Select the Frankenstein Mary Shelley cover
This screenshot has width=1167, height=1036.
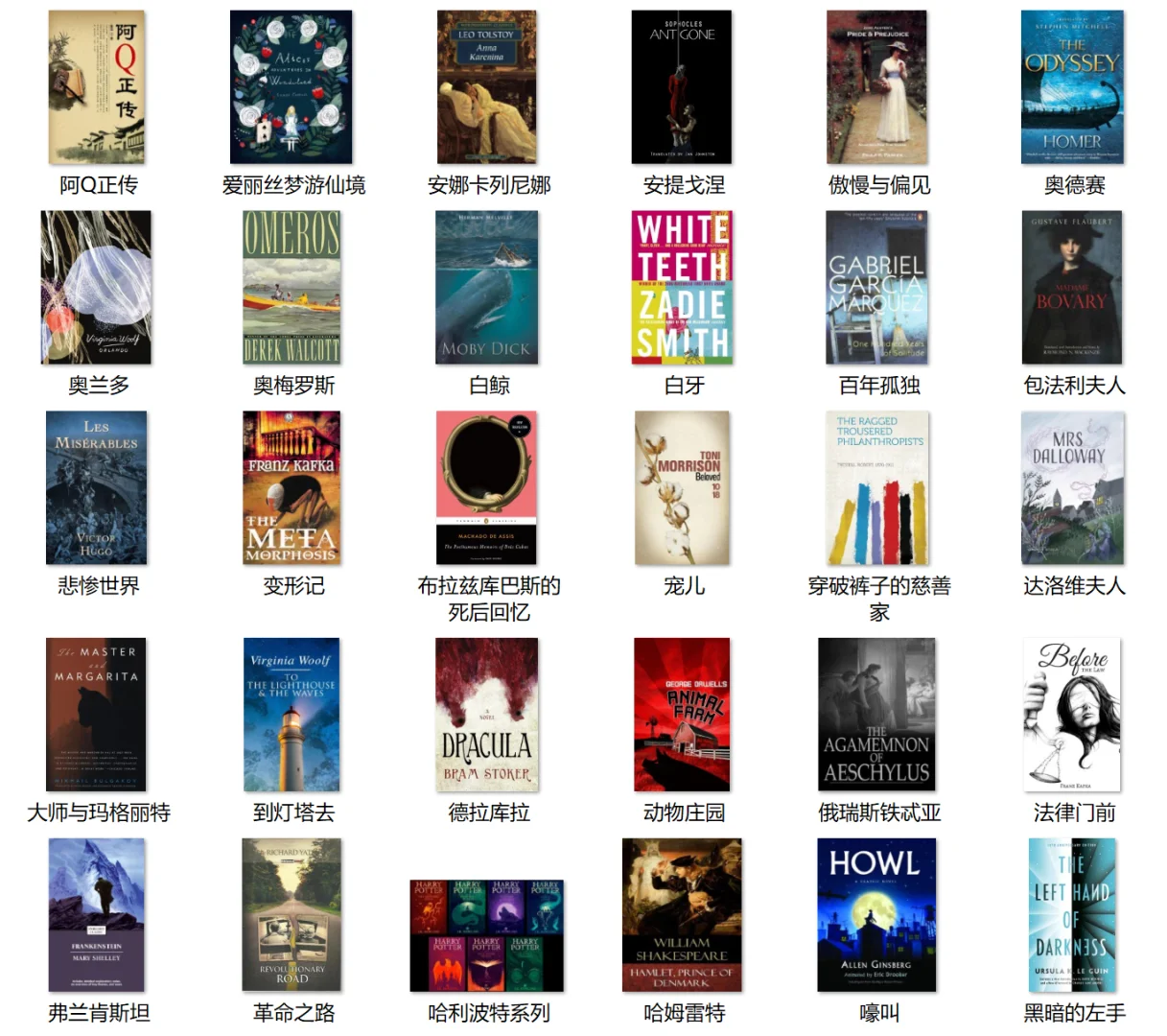[x=97, y=915]
